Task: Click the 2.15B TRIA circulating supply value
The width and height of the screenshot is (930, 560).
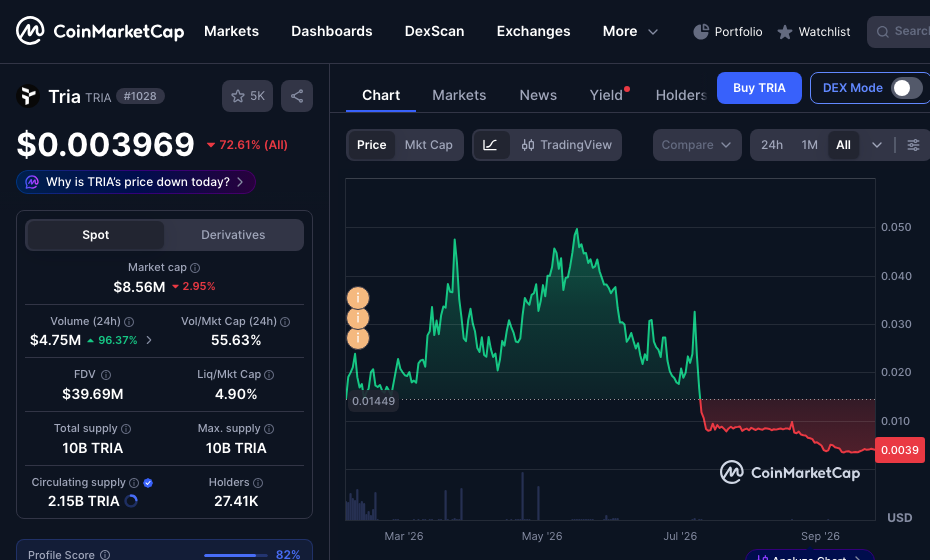Action: coord(84,501)
